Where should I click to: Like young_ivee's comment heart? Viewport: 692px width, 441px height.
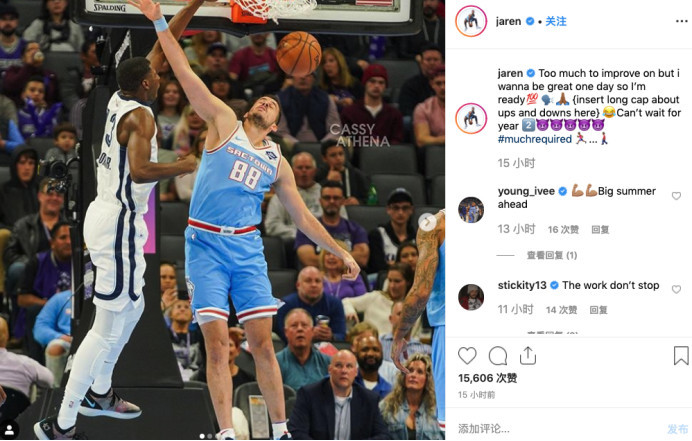pos(676,196)
